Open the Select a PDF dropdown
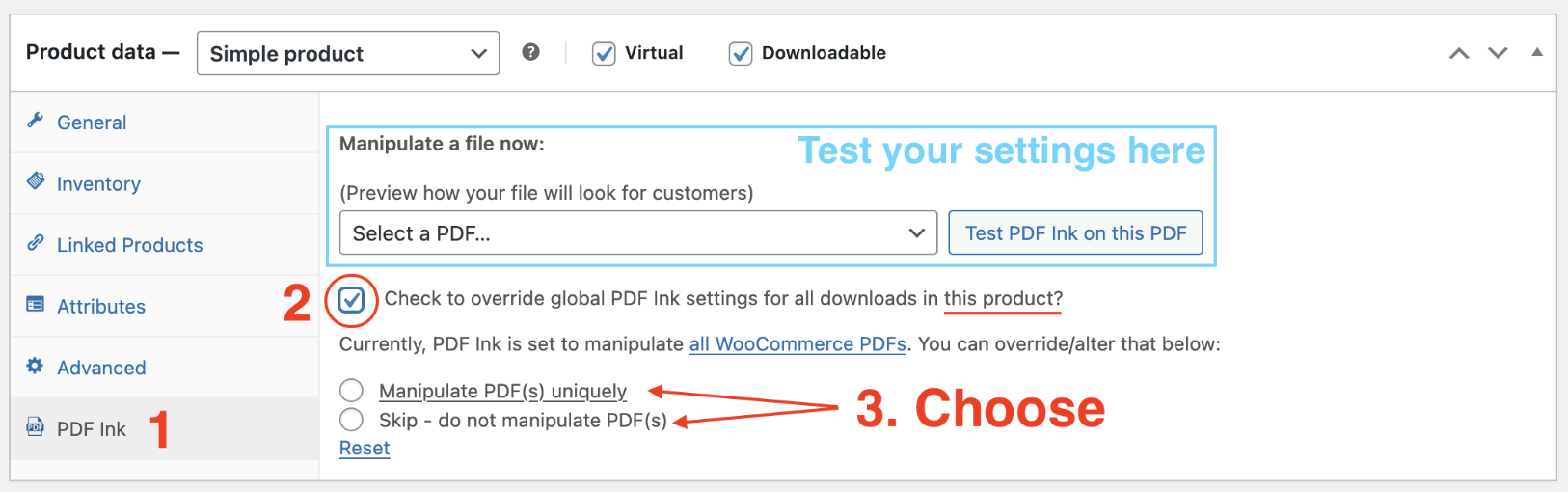Screen dimensions: 1568x492 [638, 233]
